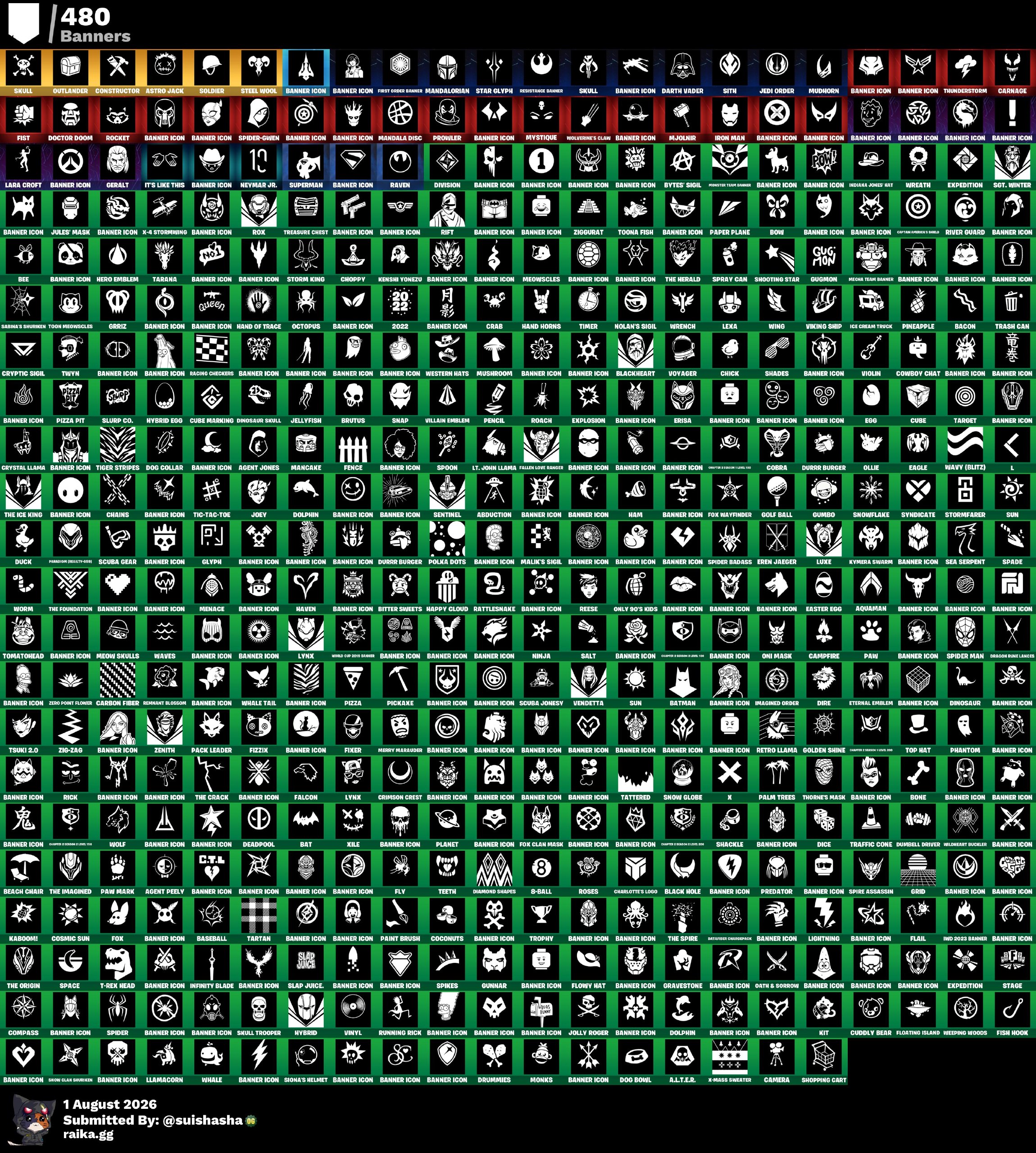Choose the Vinyl record banner
The image size is (1036, 1153).
pos(353,1015)
